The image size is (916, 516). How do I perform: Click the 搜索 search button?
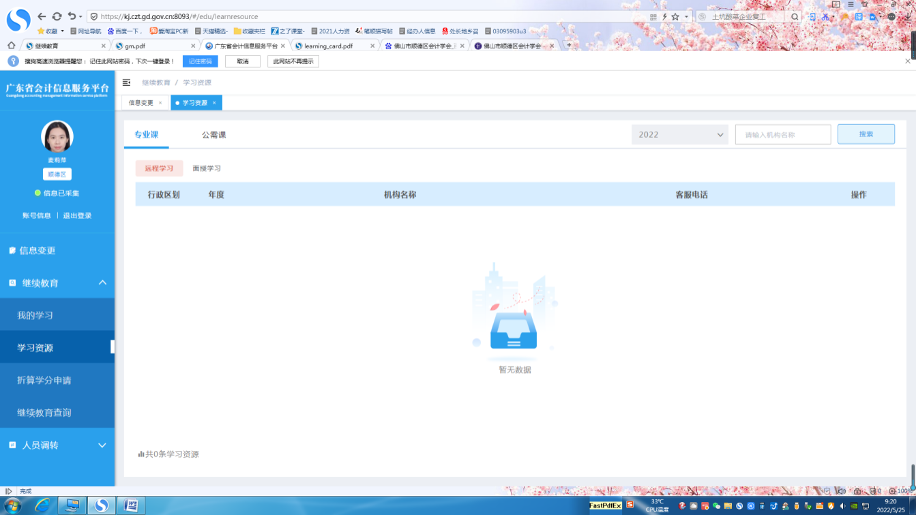pyautogui.click(x=866, y=134)
